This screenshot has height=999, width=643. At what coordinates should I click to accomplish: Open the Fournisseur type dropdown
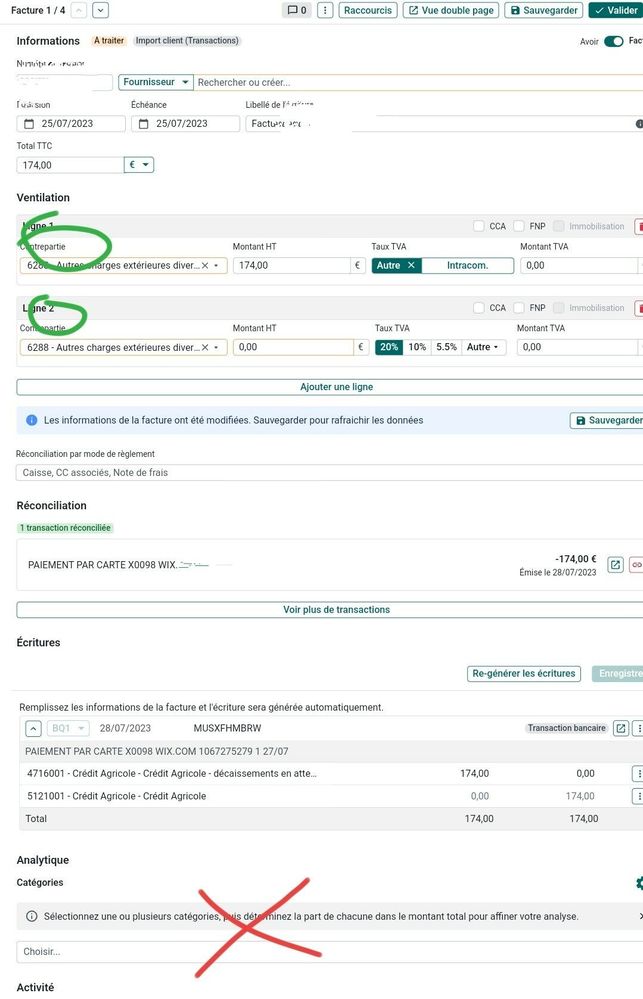tap(155, 82)
